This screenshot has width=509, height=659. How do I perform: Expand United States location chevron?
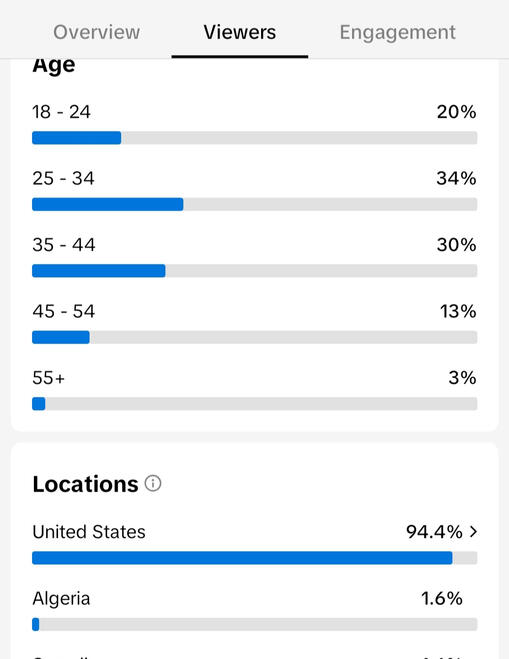(473, 532)
